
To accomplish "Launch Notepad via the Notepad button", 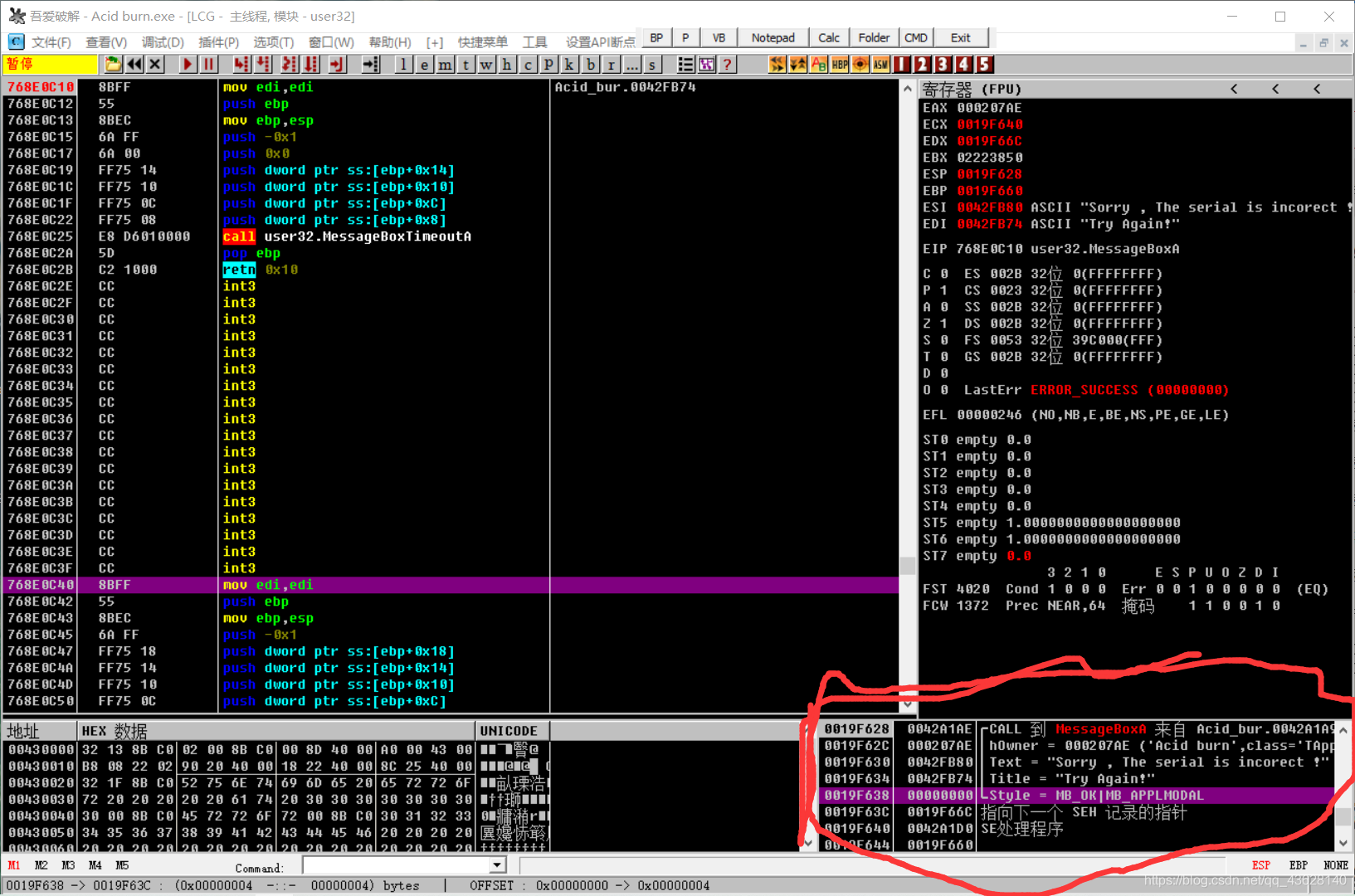I will point(773,37).
